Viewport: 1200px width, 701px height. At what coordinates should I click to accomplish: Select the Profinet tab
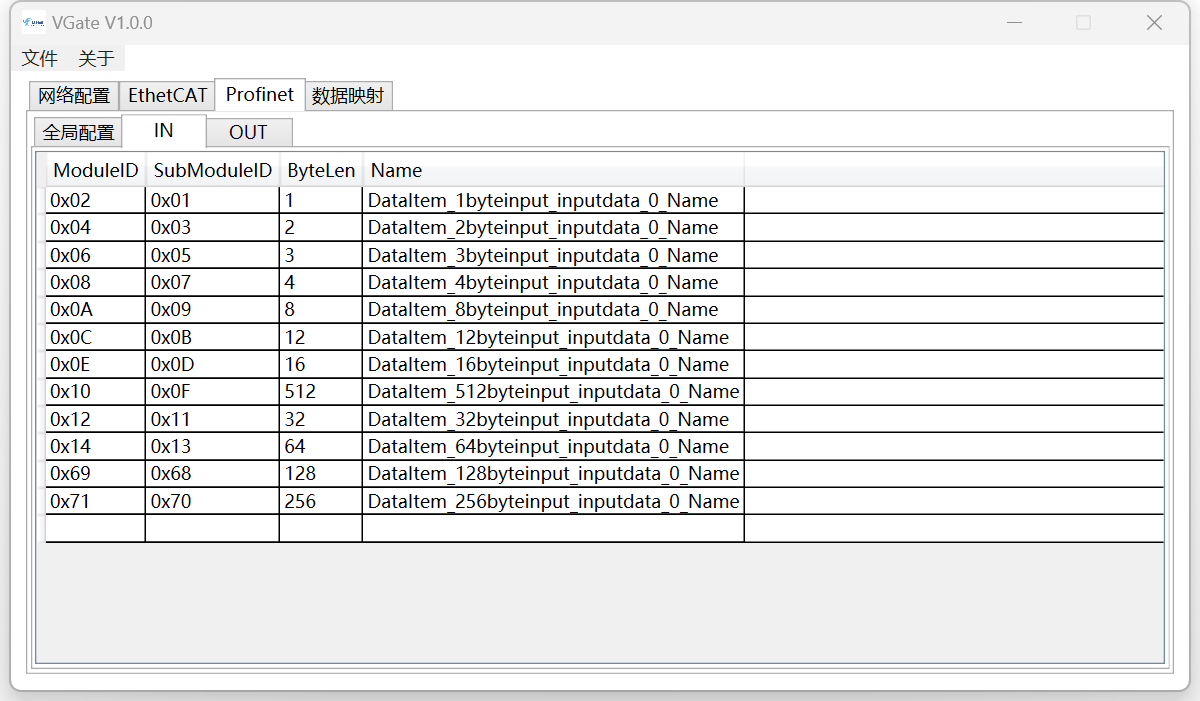click(x=260, y=94)
